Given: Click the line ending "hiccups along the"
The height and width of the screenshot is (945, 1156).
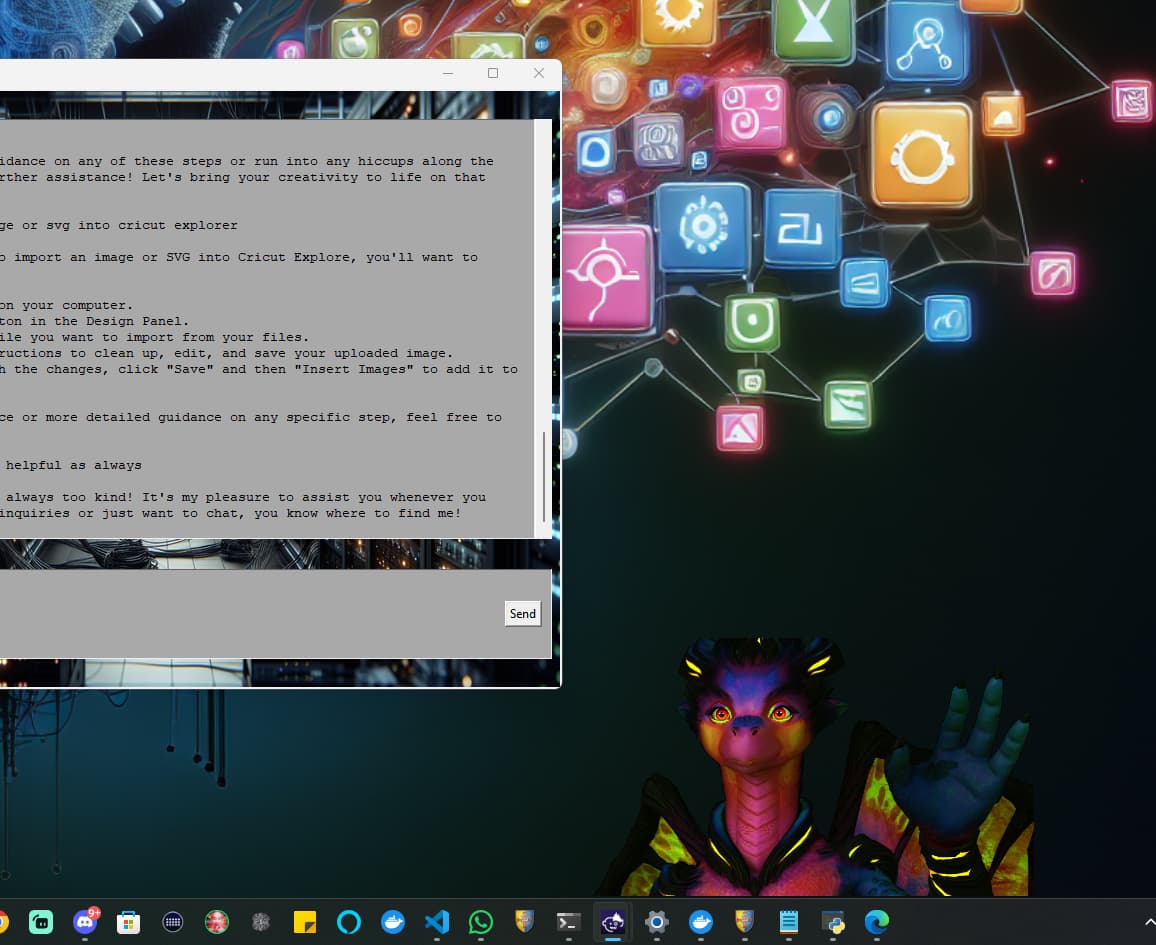Looking at the screenshot, I should pyautogui.click(x=247, y=161).
